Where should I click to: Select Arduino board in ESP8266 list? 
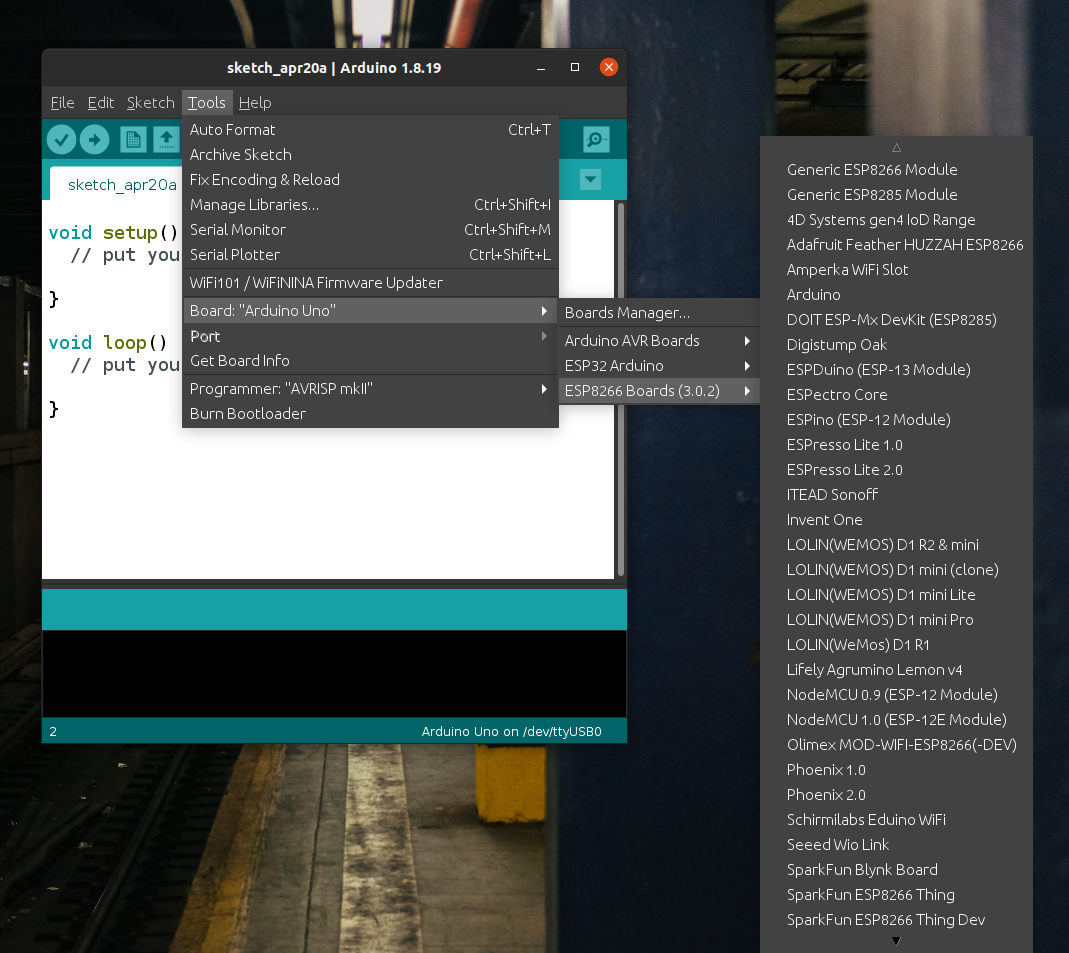[897, 294]
